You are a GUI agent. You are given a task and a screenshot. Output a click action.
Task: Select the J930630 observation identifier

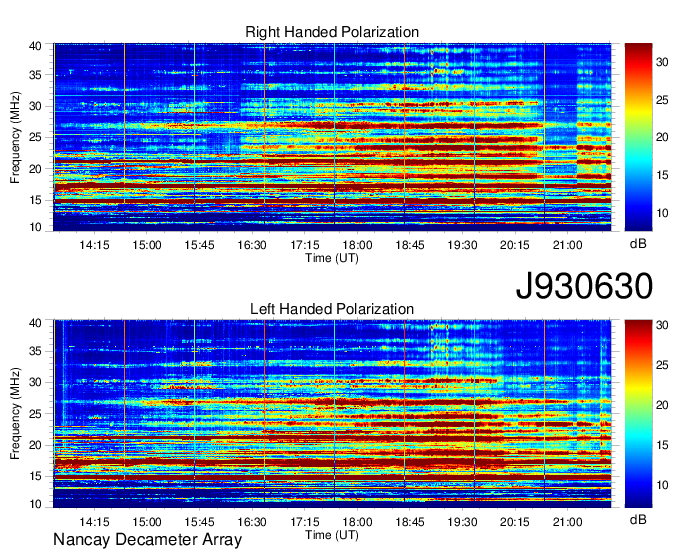(584, 286)
